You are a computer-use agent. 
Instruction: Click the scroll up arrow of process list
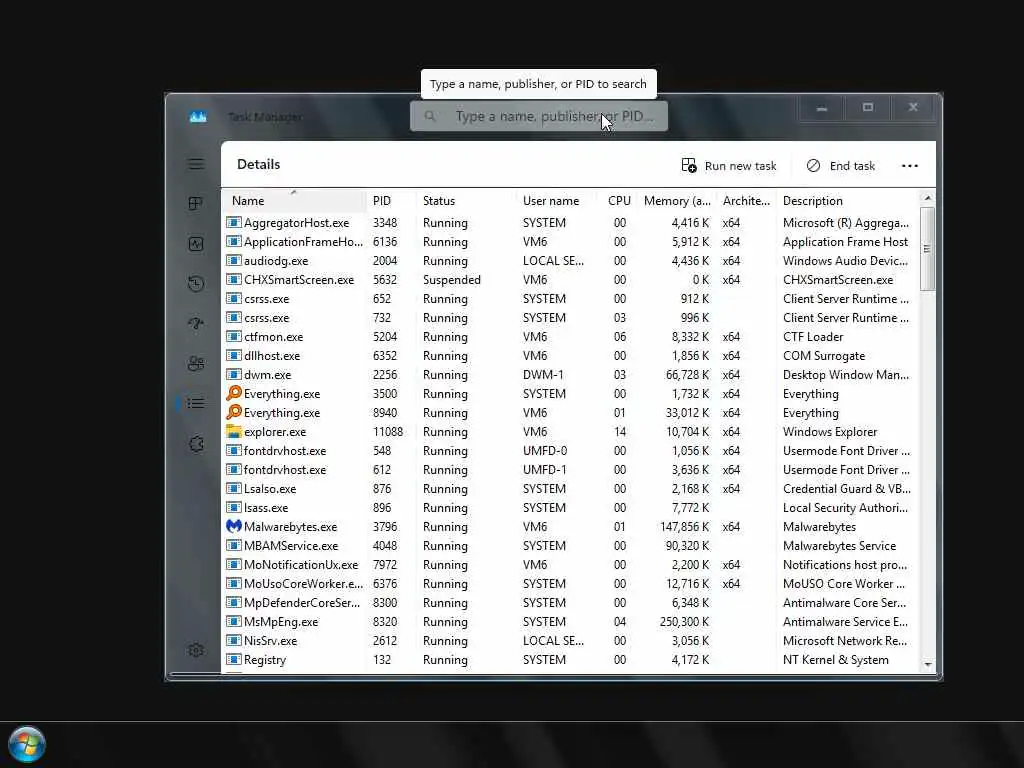tap(927, 197)
